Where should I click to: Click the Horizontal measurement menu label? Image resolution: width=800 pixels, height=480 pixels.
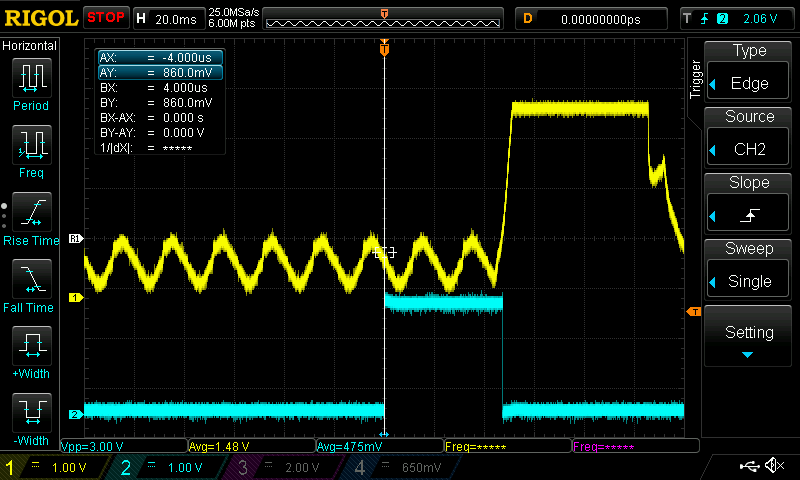click(30, 46)
